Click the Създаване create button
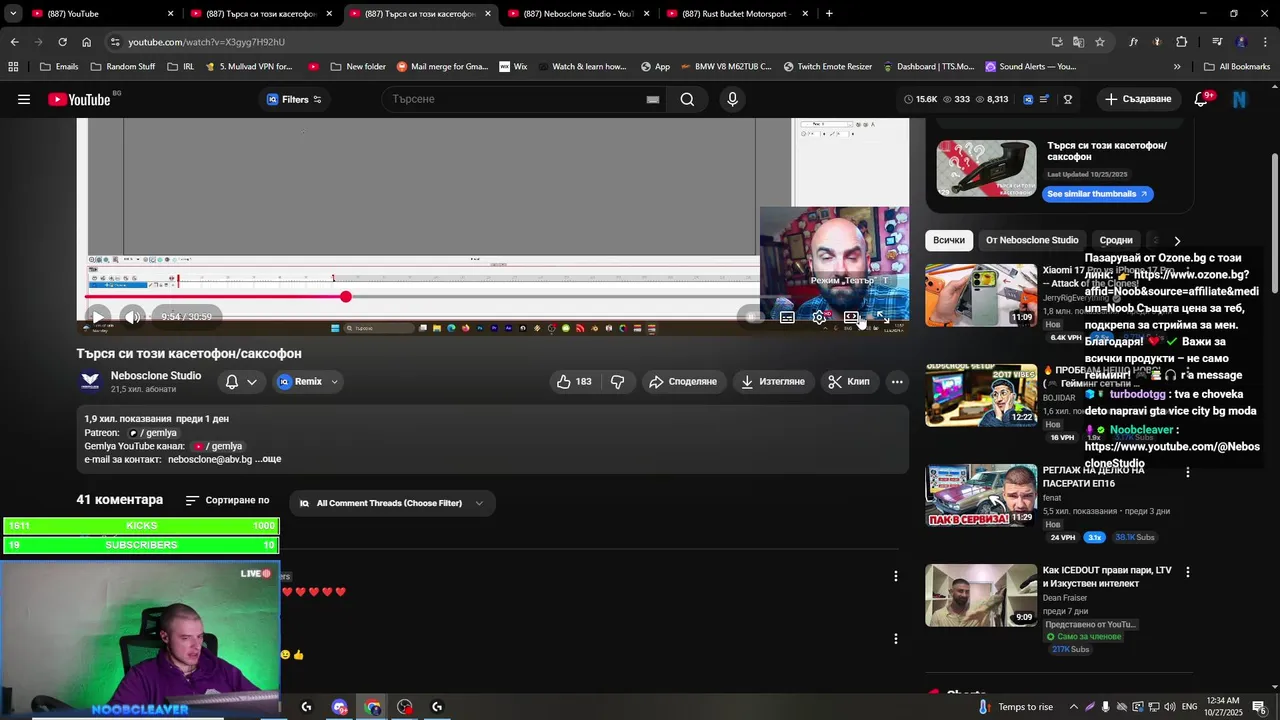 (1138, 99)
